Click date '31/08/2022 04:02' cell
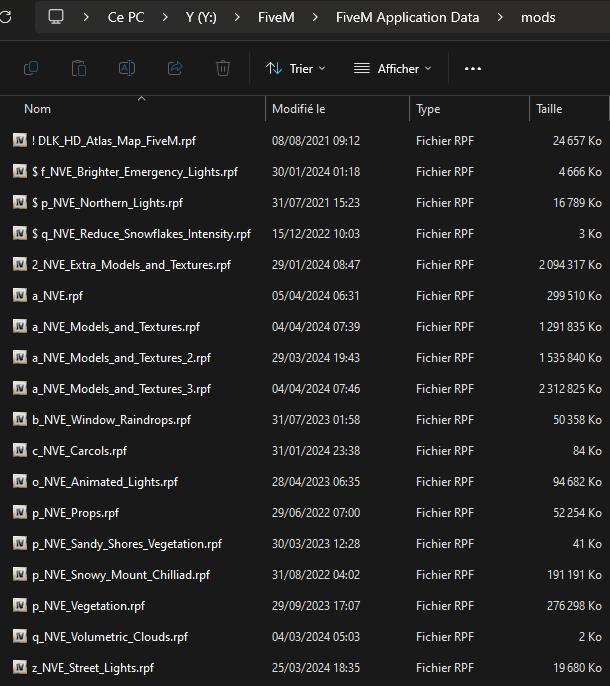This screenshot has width=610, height=686. (316, 574)
